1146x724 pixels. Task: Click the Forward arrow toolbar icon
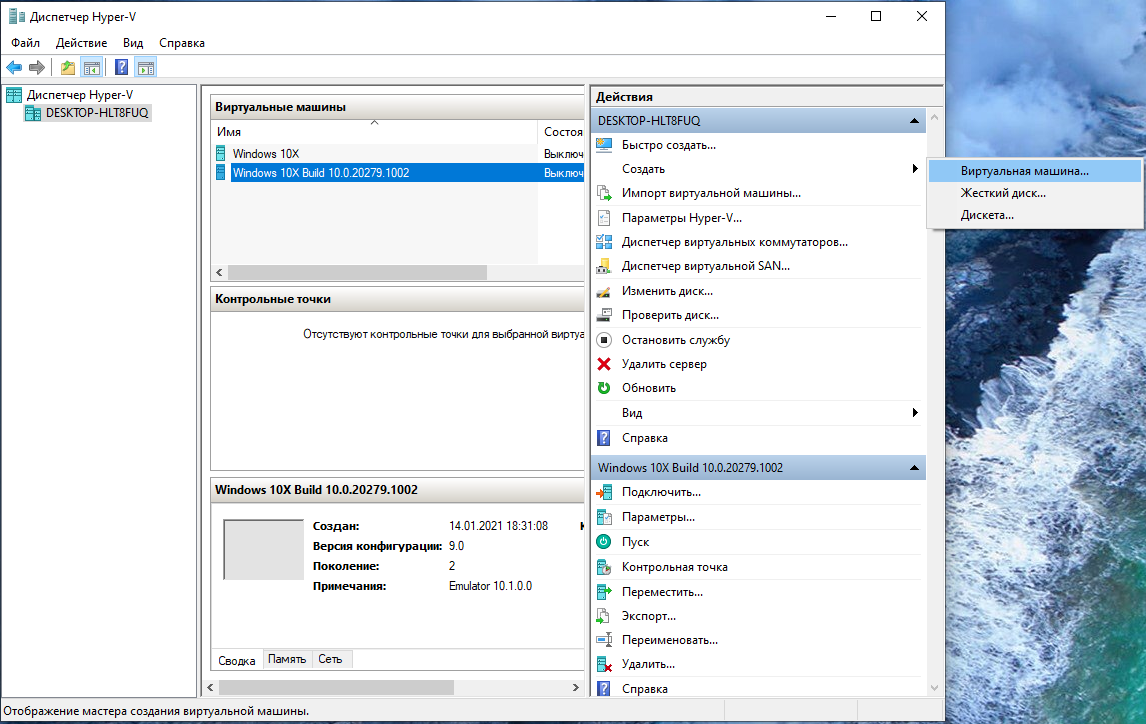tap(37, 68)
